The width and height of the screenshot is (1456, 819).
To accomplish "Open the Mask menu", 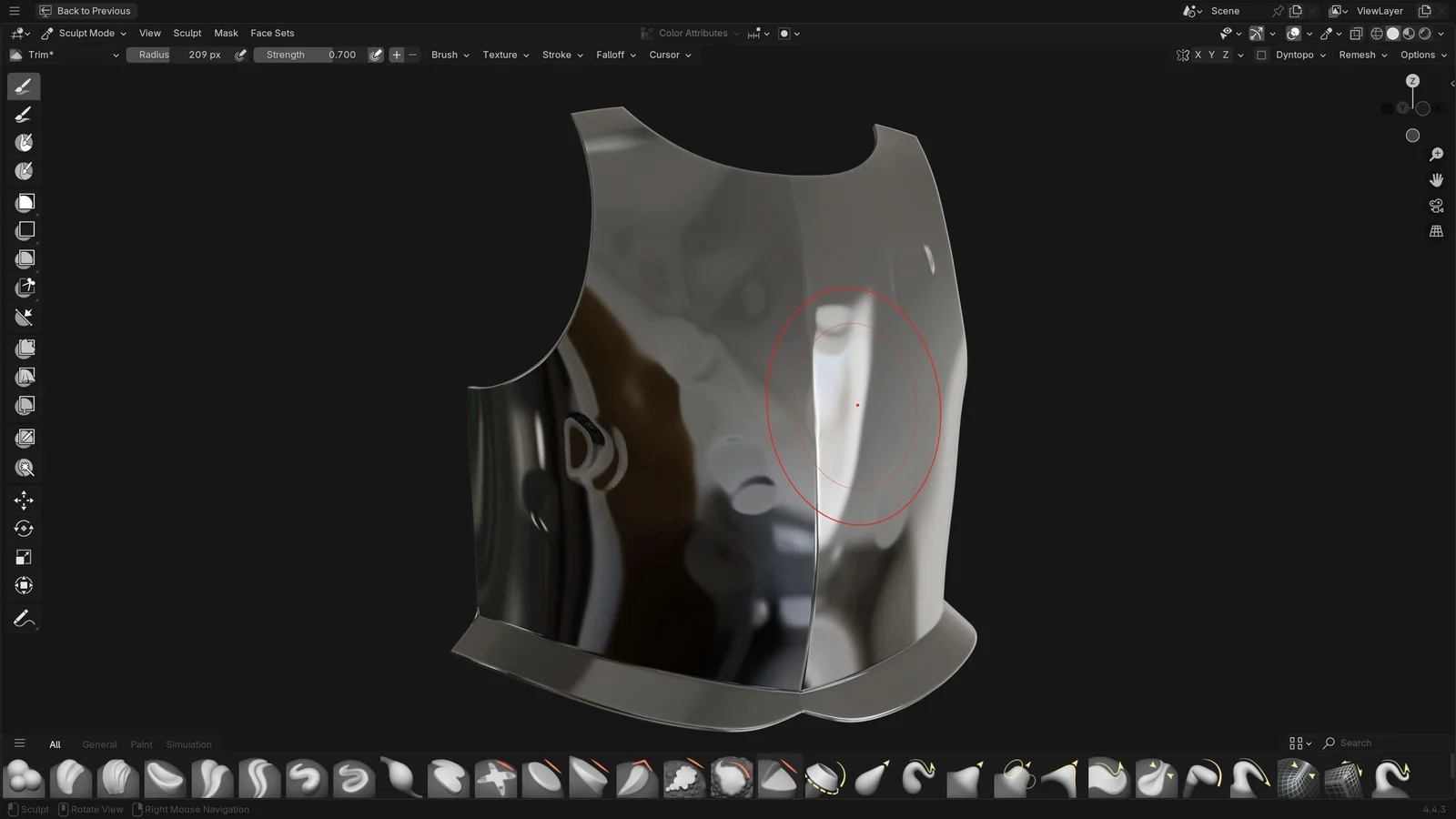I will 226,33.
